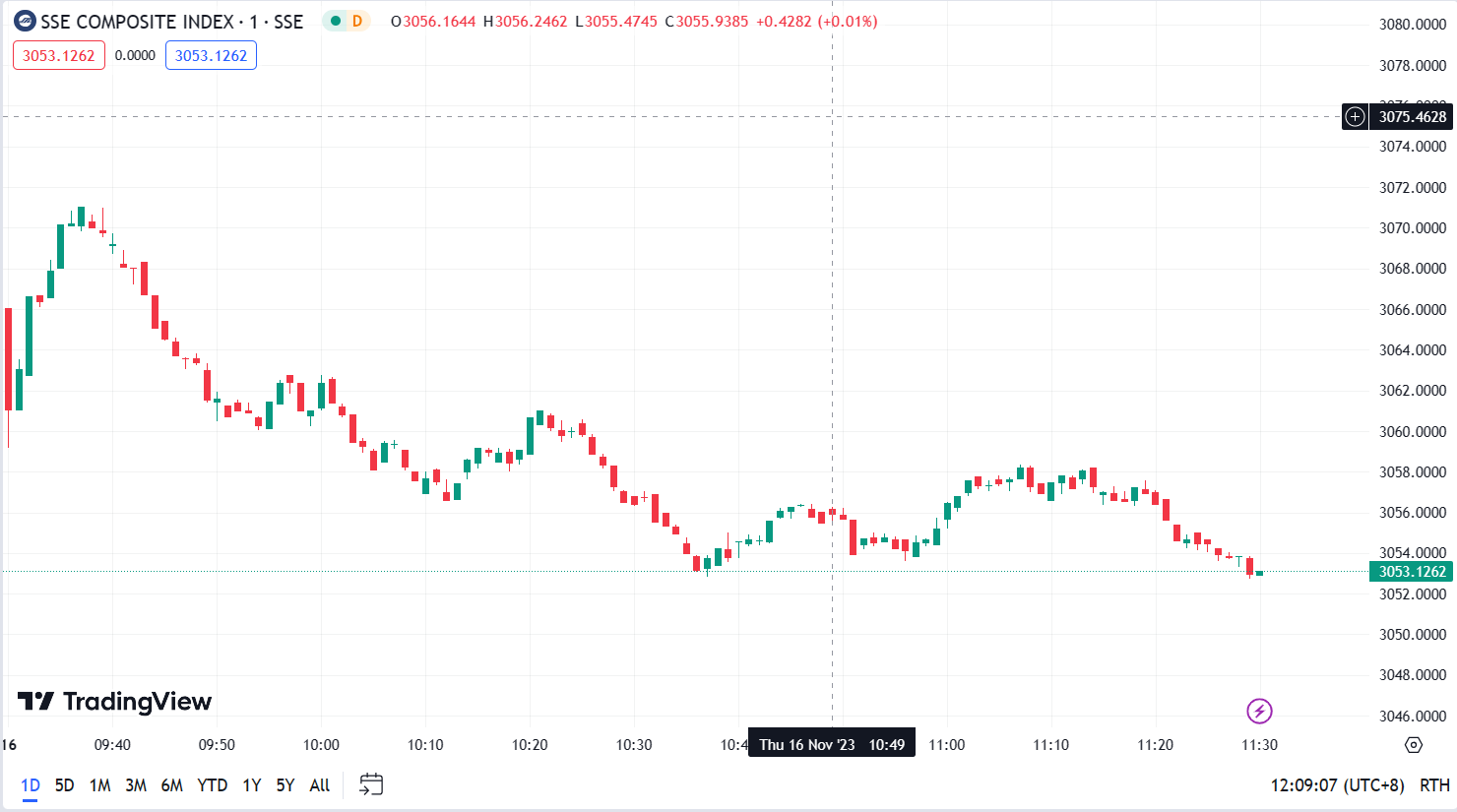
Task: Toggle RTH session mode
Action: (x=1433, y=784)
